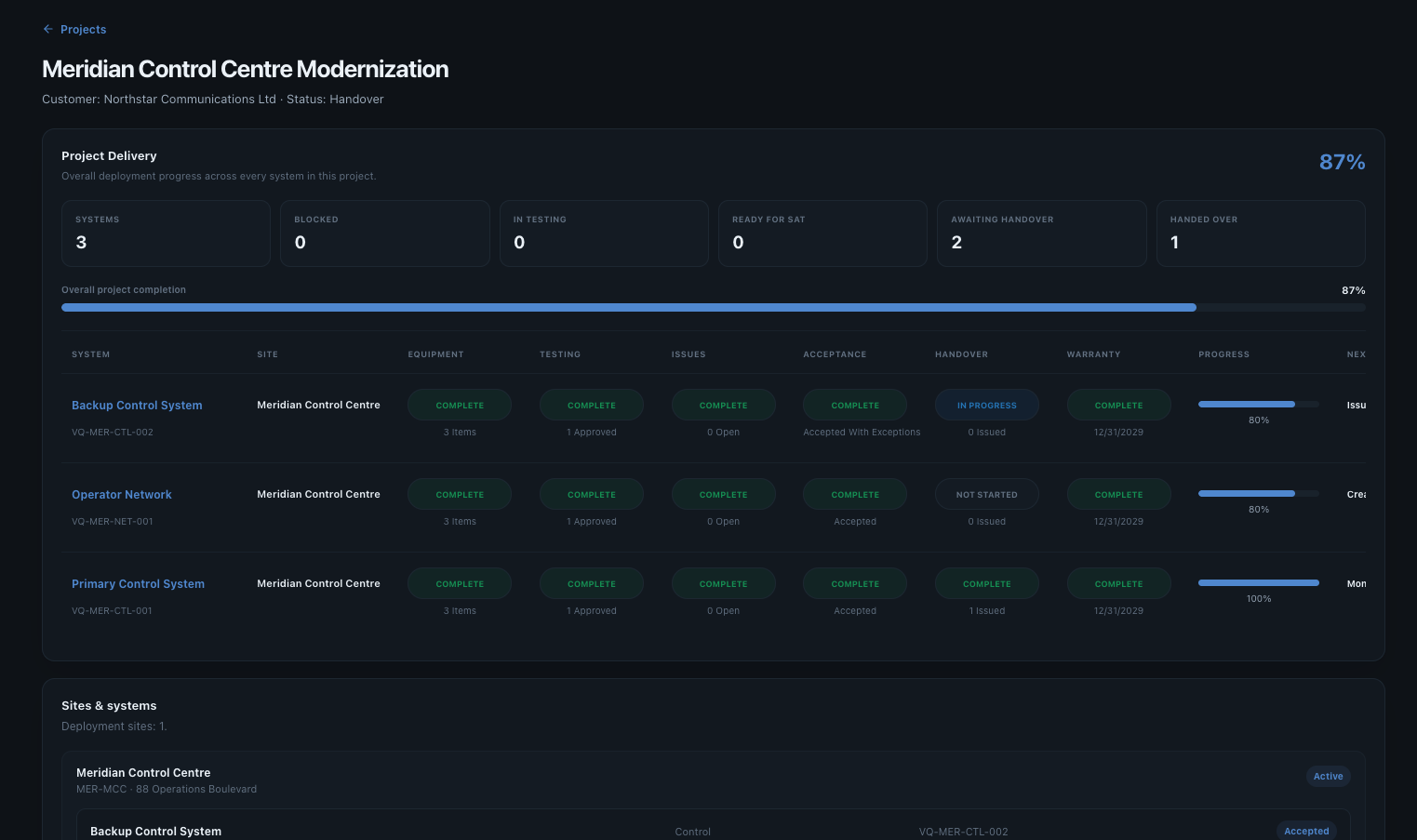Click the back arrow icon beside Projects

(48, 30)
